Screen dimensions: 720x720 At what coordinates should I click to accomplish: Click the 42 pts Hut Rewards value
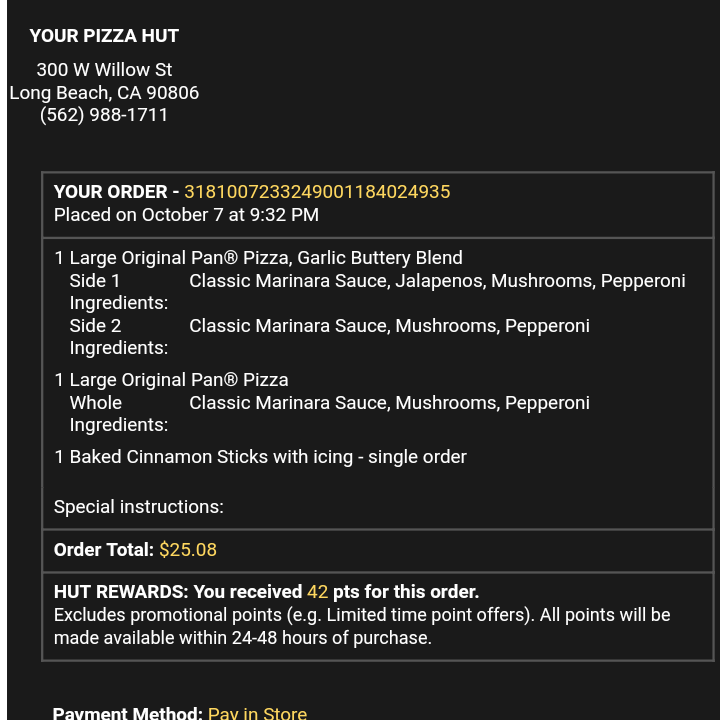click(x=317, y=592)
